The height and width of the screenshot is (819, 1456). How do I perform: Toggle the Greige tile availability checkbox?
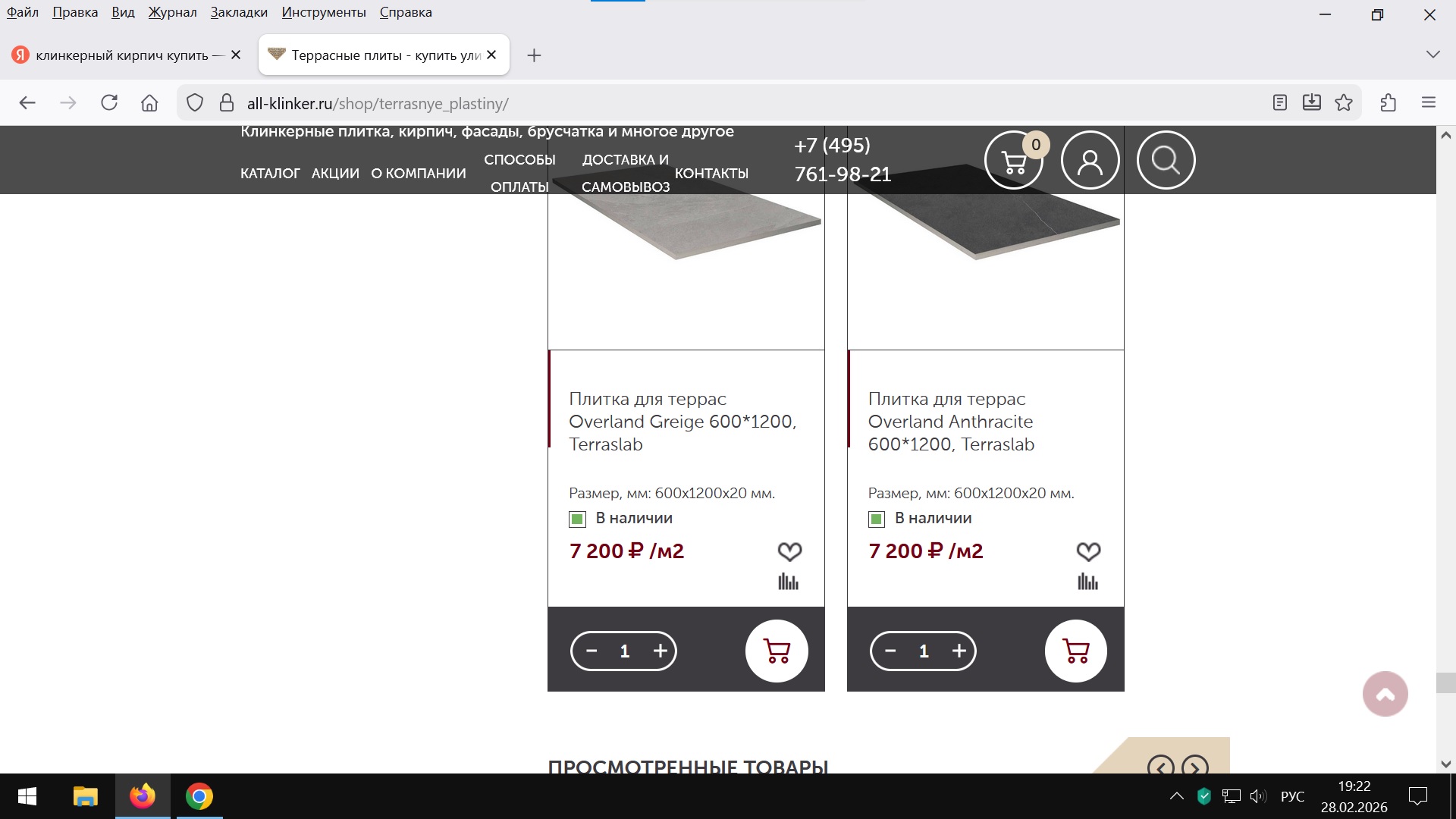click(x=577, y=519)
